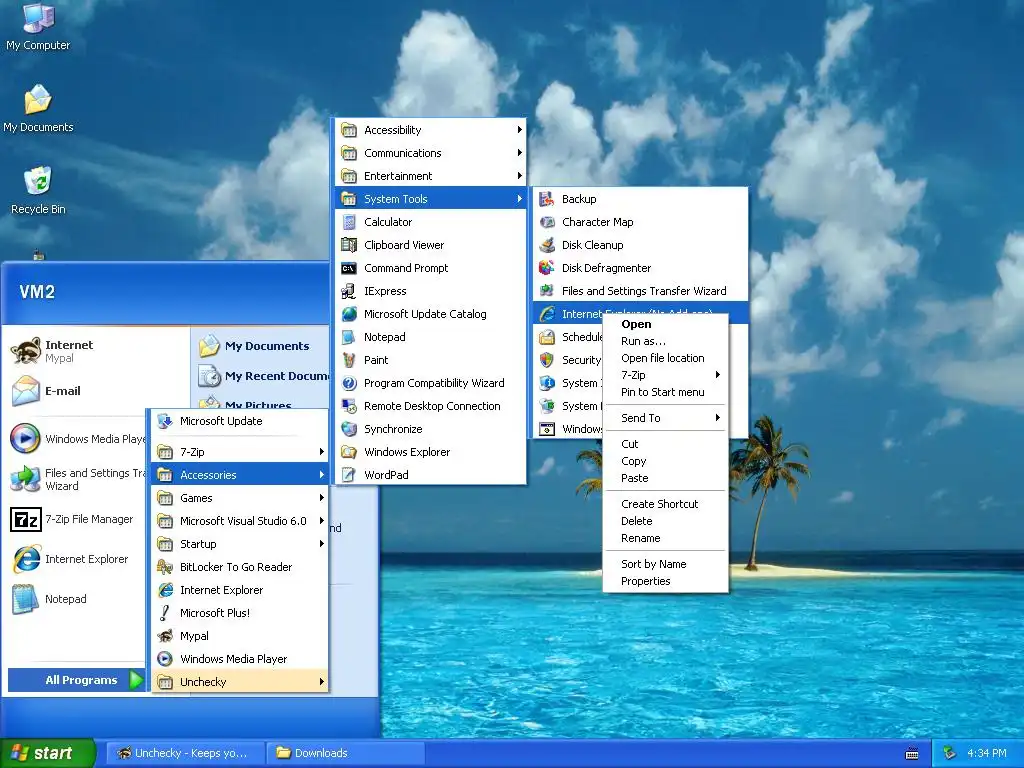Viewport: 1024px width, 768px height.
Task: Expand the Send To context submenu
Action: pos(665,418)
